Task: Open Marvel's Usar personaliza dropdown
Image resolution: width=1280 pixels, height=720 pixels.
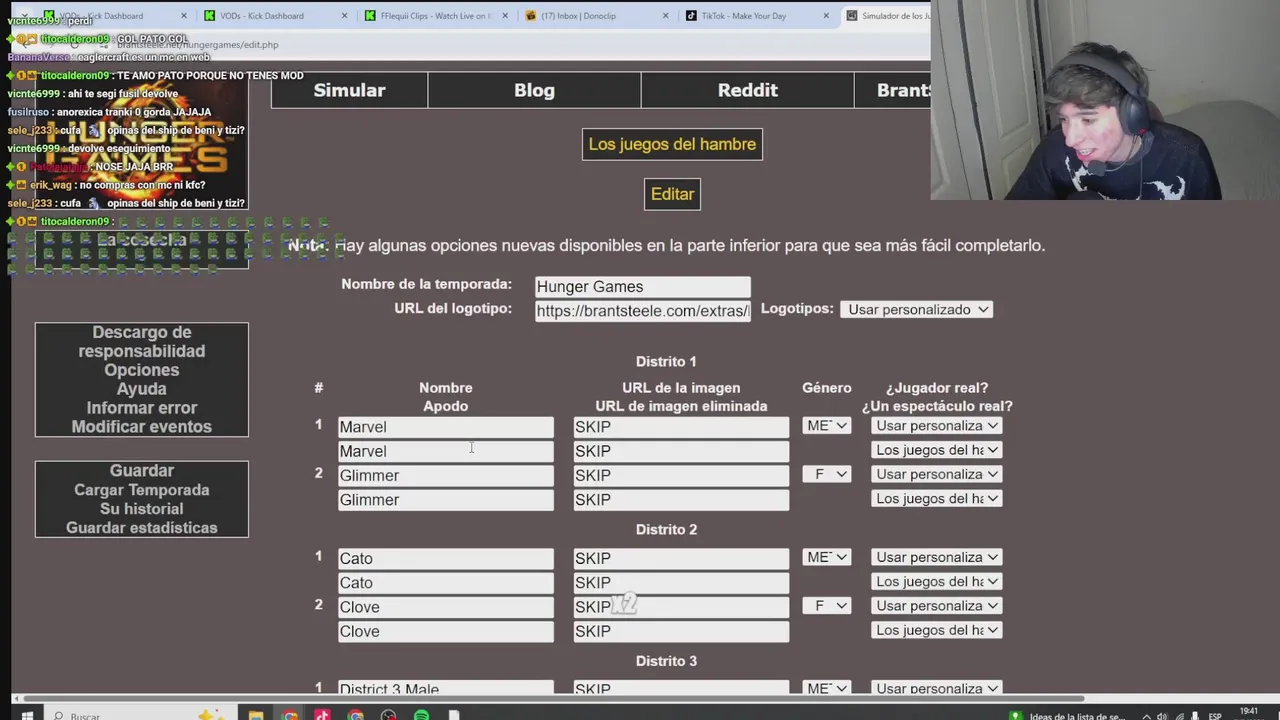Action: click(x=936, y=426)
